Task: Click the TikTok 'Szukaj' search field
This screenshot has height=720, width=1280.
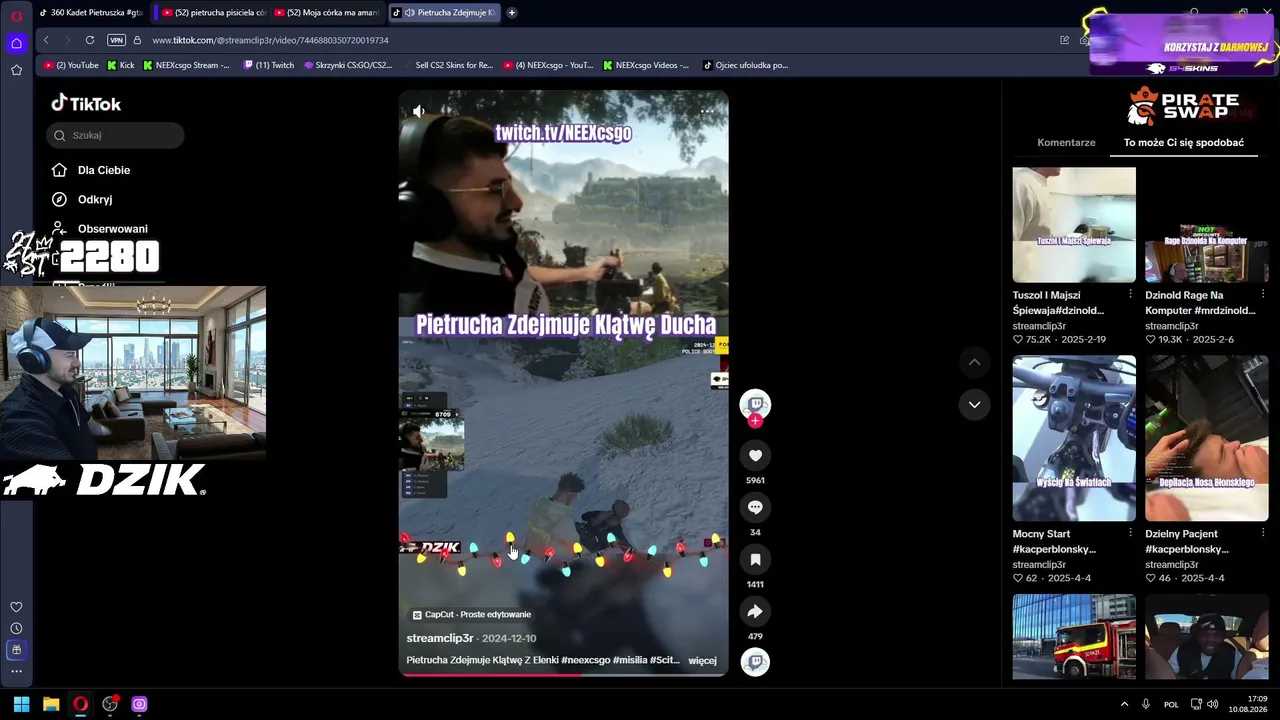Action: [116, 135]
